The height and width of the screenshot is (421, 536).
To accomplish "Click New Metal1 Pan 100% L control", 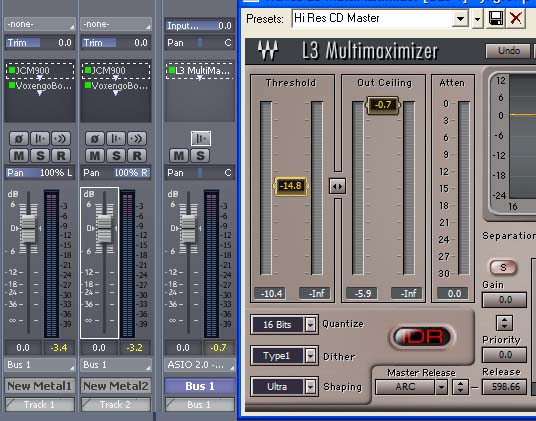I will (40, 173).
